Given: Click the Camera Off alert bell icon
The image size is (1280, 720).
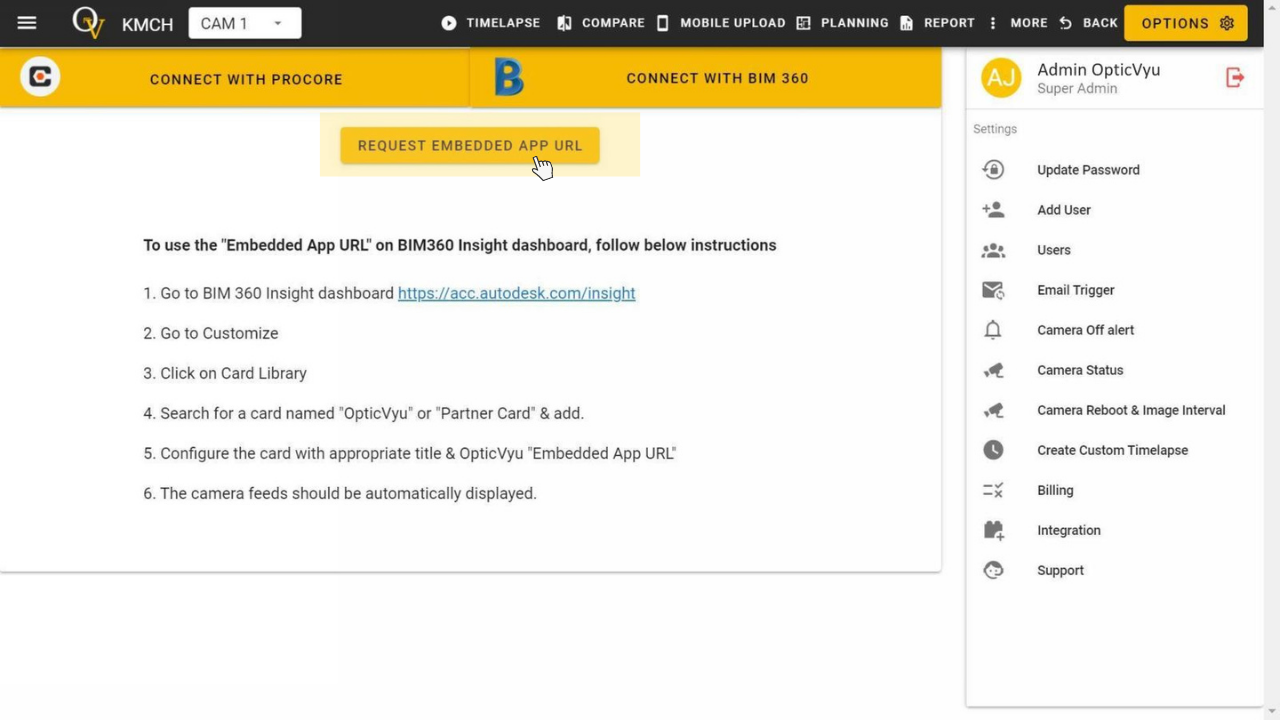Looking at the screenshot, I should (x=993, y=330).
